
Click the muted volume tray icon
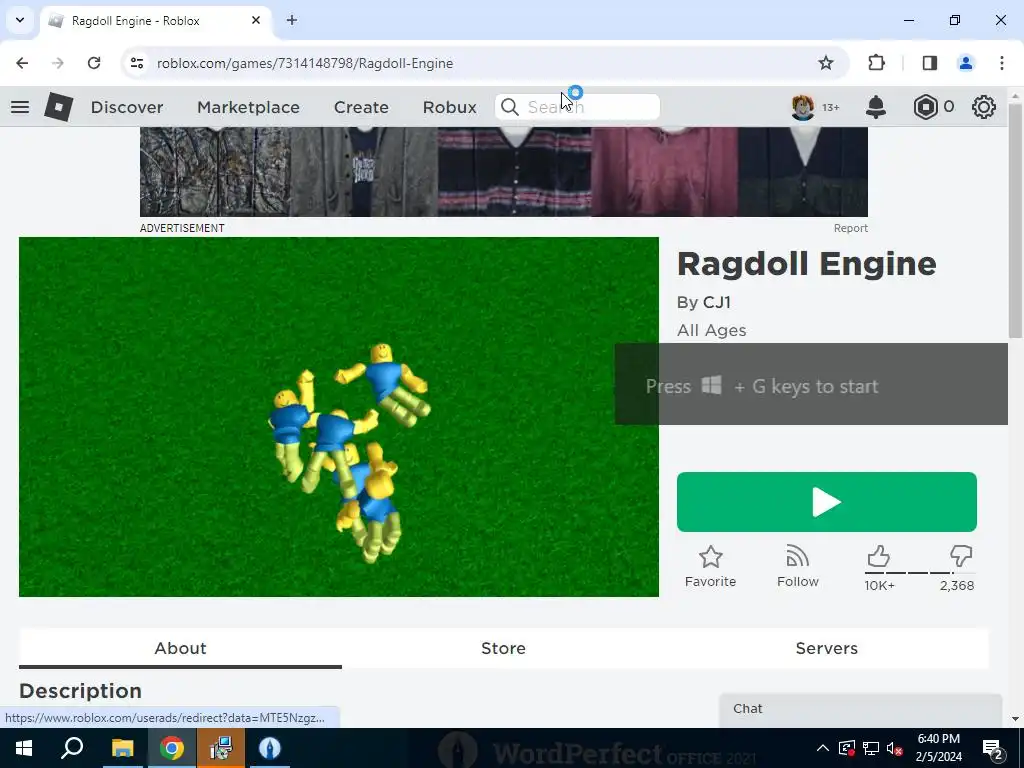pyautogui.click(x=895, y=748)
